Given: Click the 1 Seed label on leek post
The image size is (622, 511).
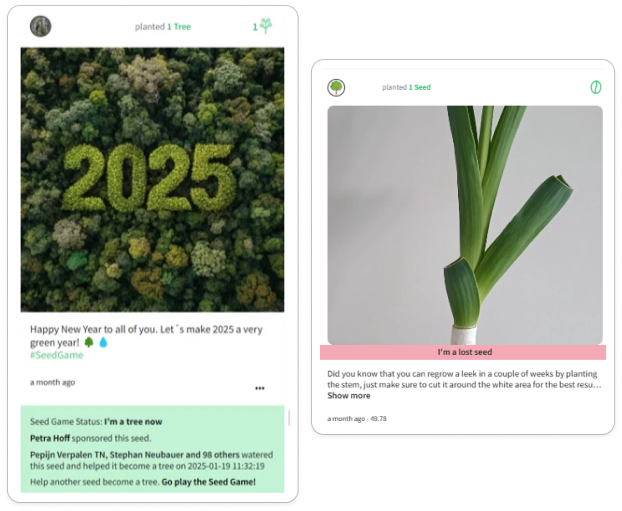Looking at the screenshot, I should (x=420, y=87).
